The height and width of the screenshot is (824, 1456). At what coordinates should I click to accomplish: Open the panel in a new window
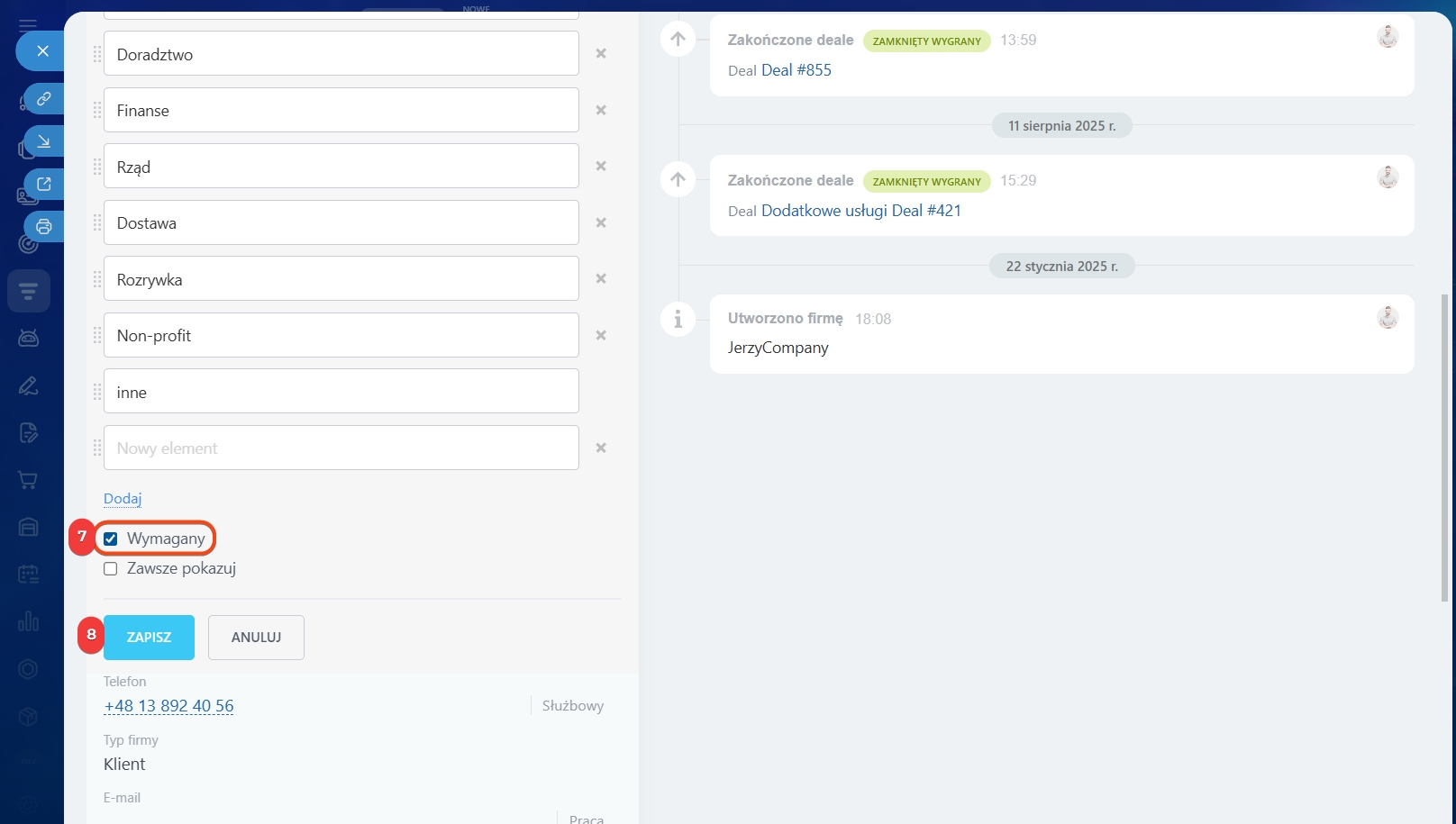point(43,184)
